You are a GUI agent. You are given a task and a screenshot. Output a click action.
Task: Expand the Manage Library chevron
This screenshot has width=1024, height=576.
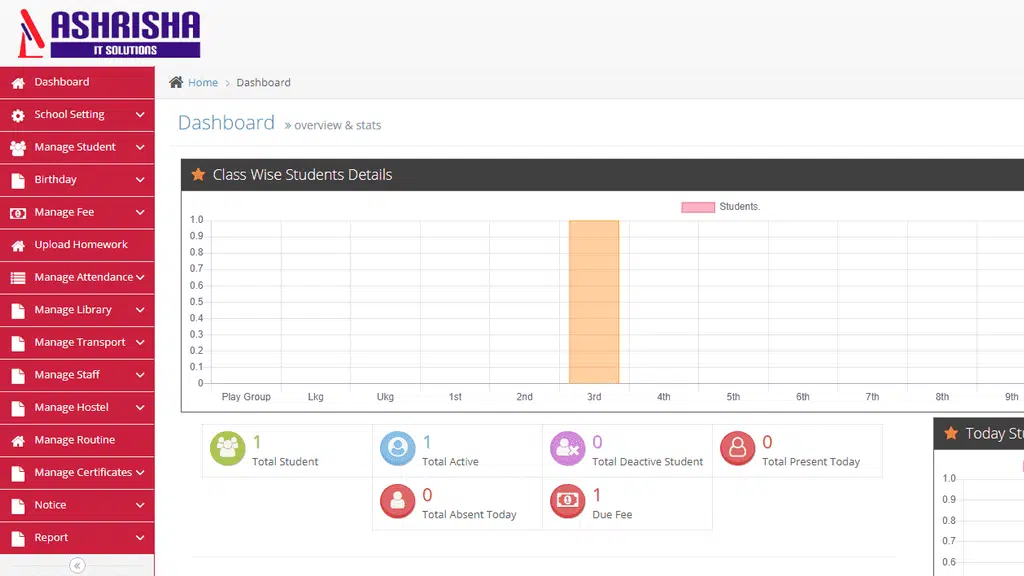tap(140, 310)
